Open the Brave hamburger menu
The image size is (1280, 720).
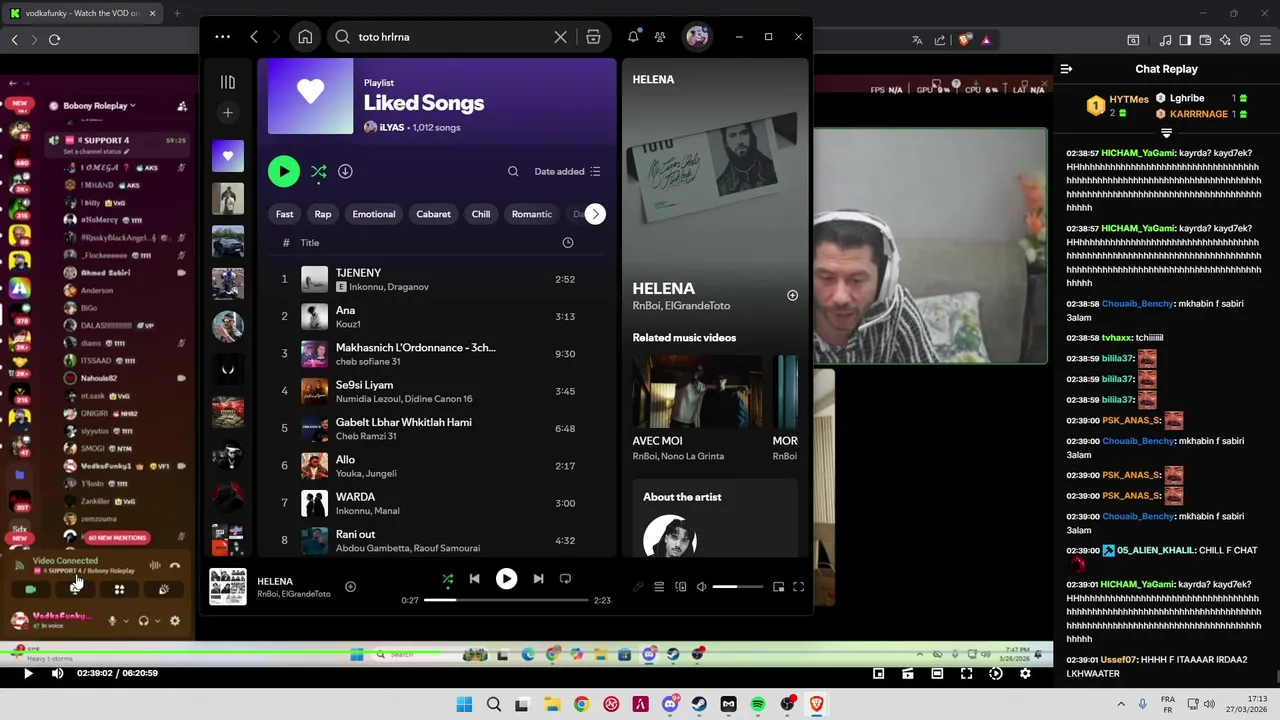pos(1264,40)
